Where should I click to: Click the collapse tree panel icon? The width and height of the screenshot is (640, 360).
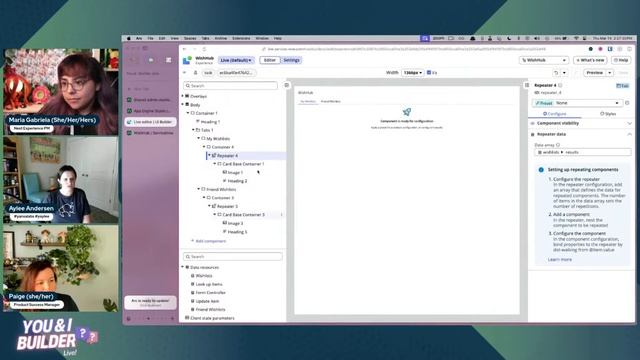click(287, 85)
